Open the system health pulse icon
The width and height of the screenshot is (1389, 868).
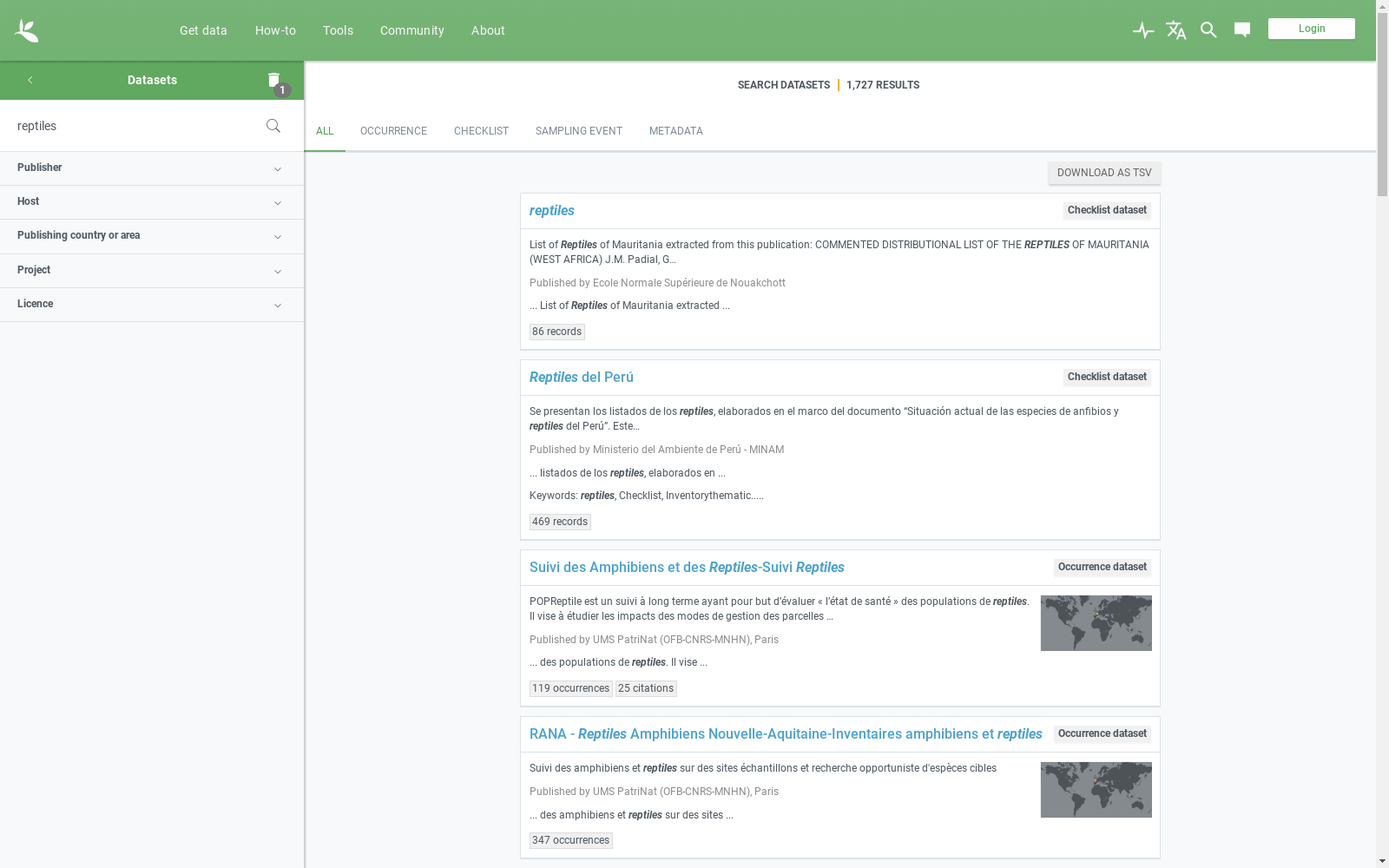1143,30
